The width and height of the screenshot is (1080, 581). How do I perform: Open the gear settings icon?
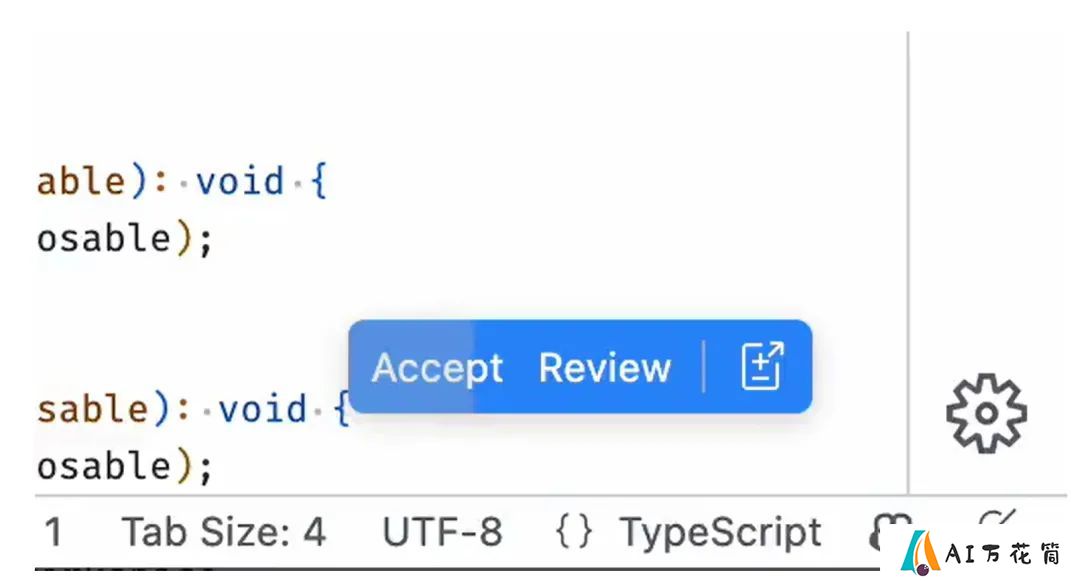point(986,413)
